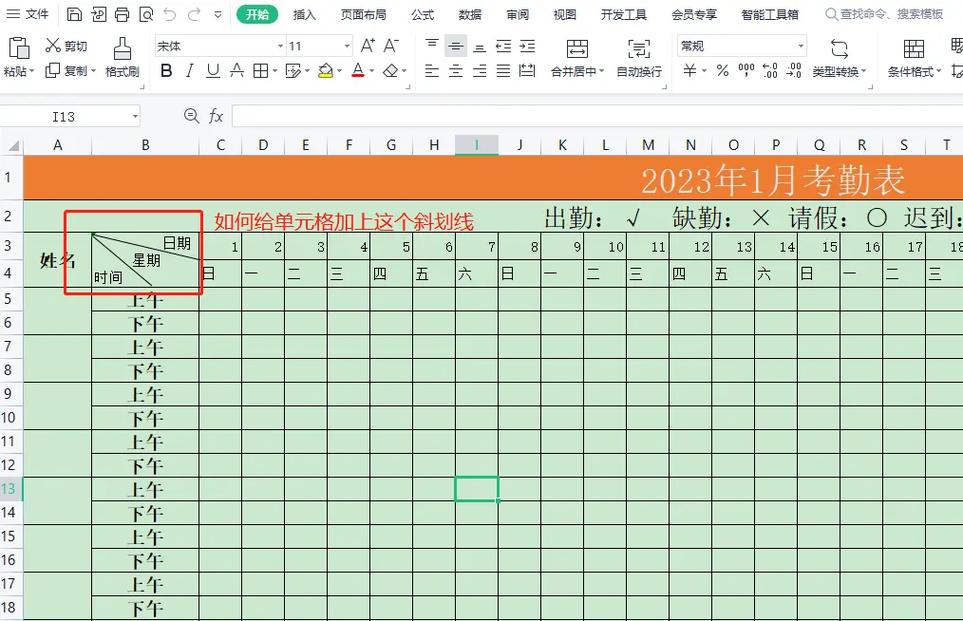Click the eraser clear-format icon
Image resolution: width=963 pixels, height=621 pixels.
click(391, 71)
